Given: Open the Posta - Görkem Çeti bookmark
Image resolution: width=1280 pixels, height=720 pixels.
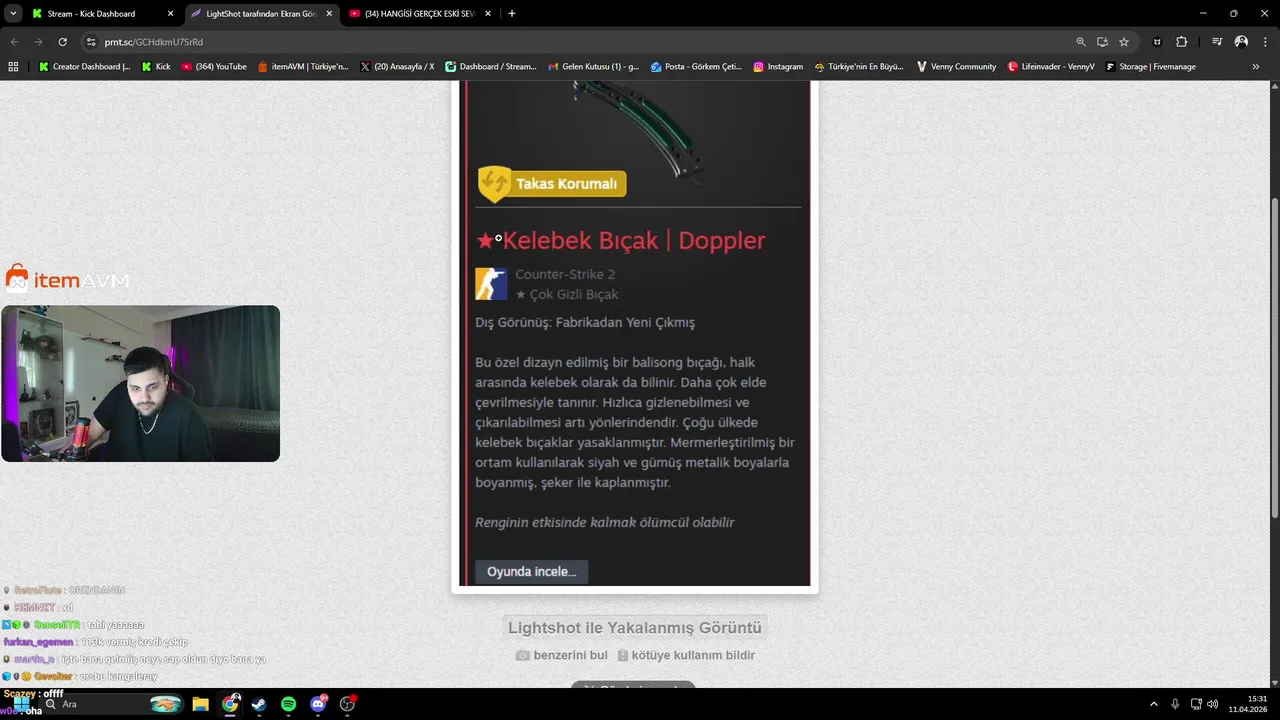Looking at the screenshot, I should point(696,67).
